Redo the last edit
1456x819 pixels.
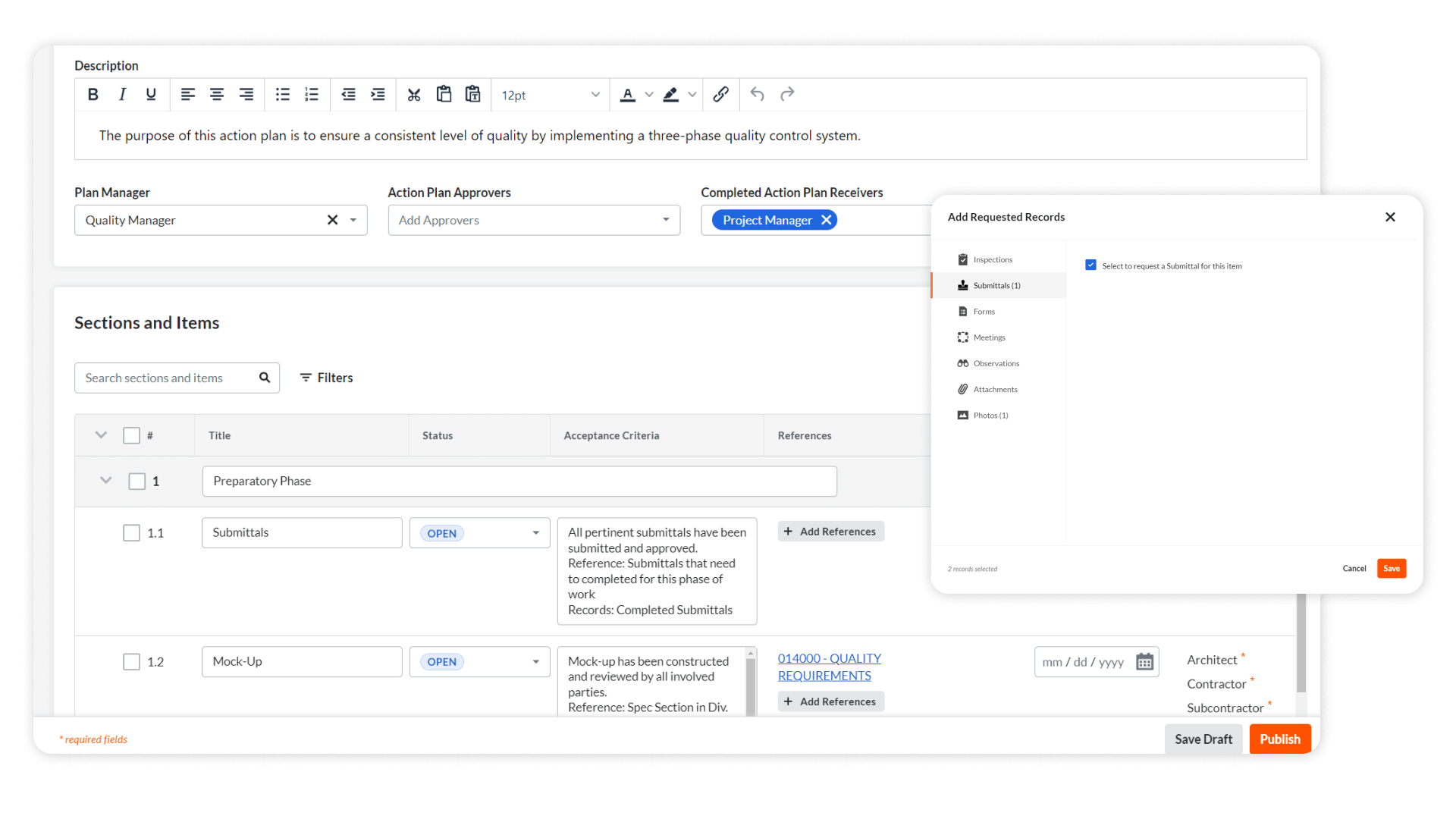click(x=787, y=94)
